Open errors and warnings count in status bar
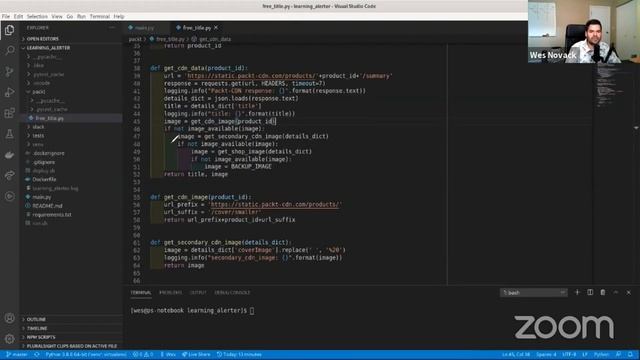This screenshot has height=360, width=640. [143, 355]
